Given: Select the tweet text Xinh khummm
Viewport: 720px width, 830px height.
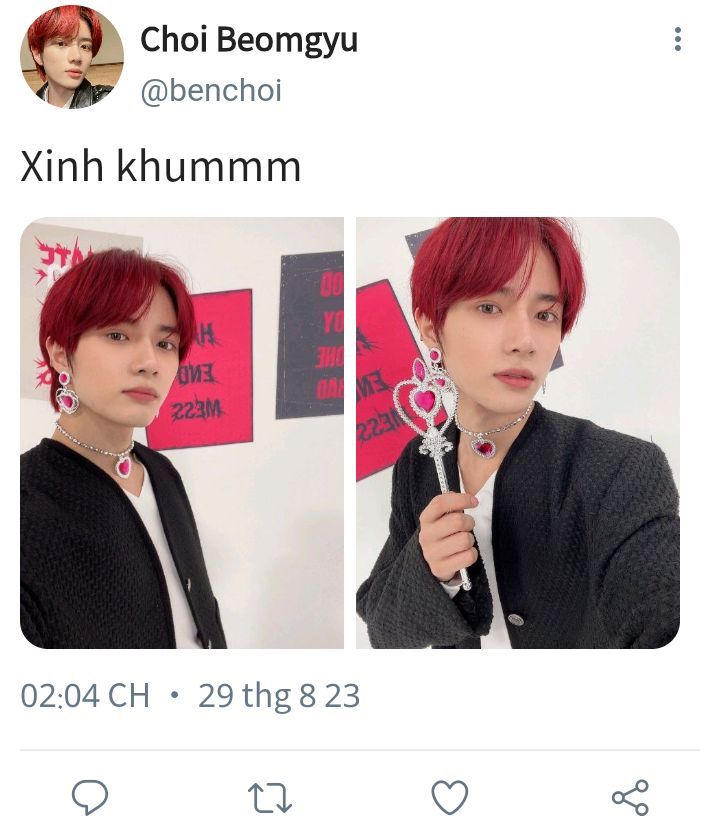Looking at the screenshot, I should (x=160, y=166).
